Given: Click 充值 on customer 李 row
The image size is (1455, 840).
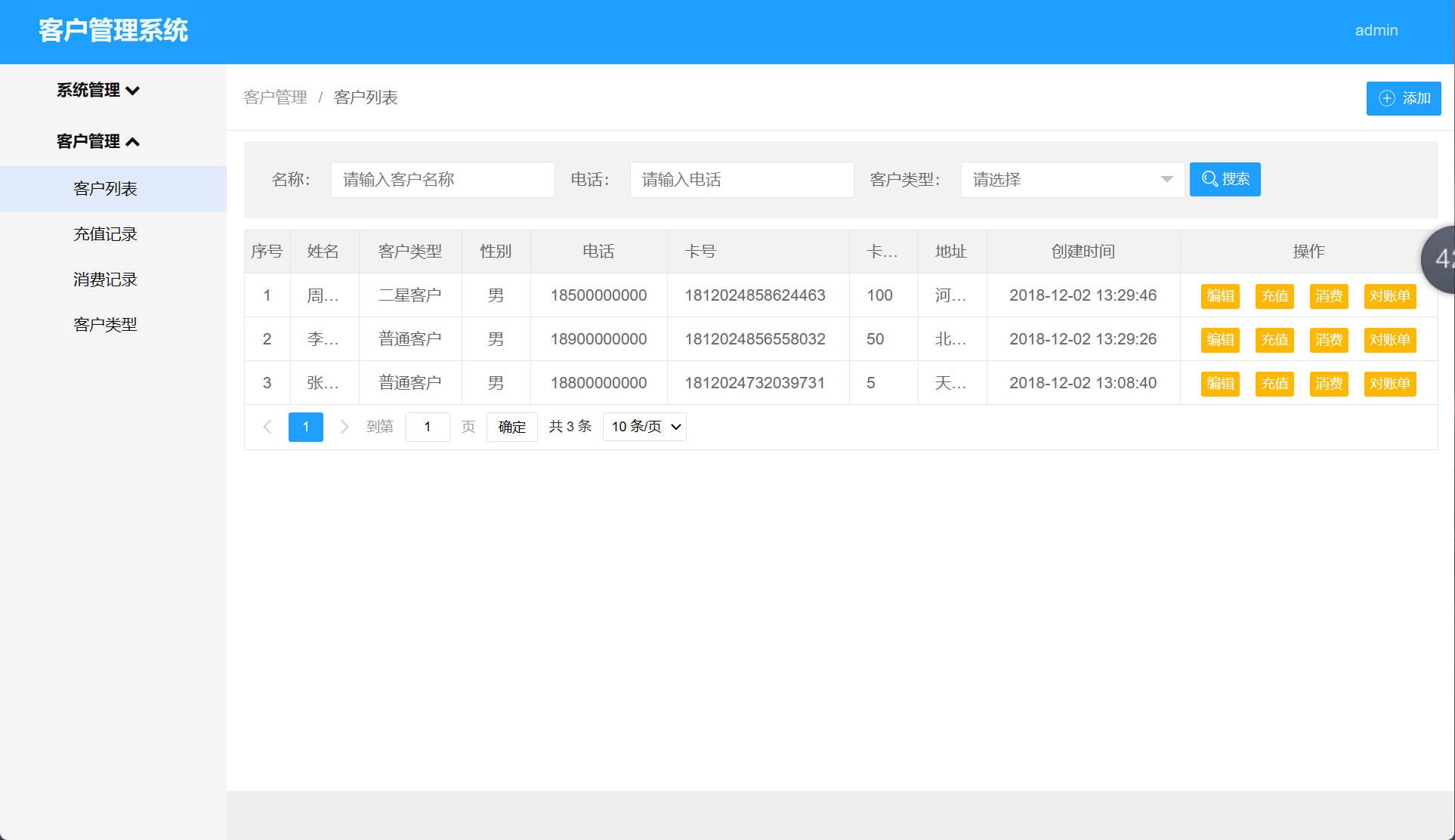Looking at the screenshot, I should (1274, 339).
